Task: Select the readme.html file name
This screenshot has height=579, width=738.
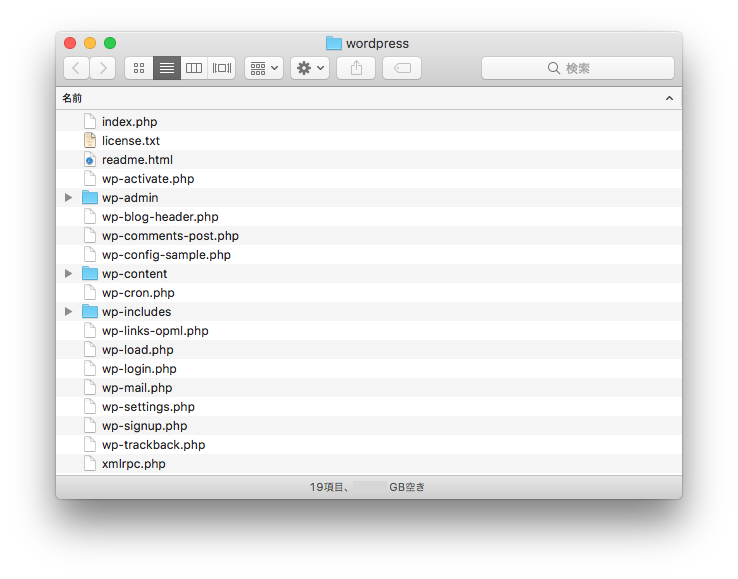Action: (137, 160)
